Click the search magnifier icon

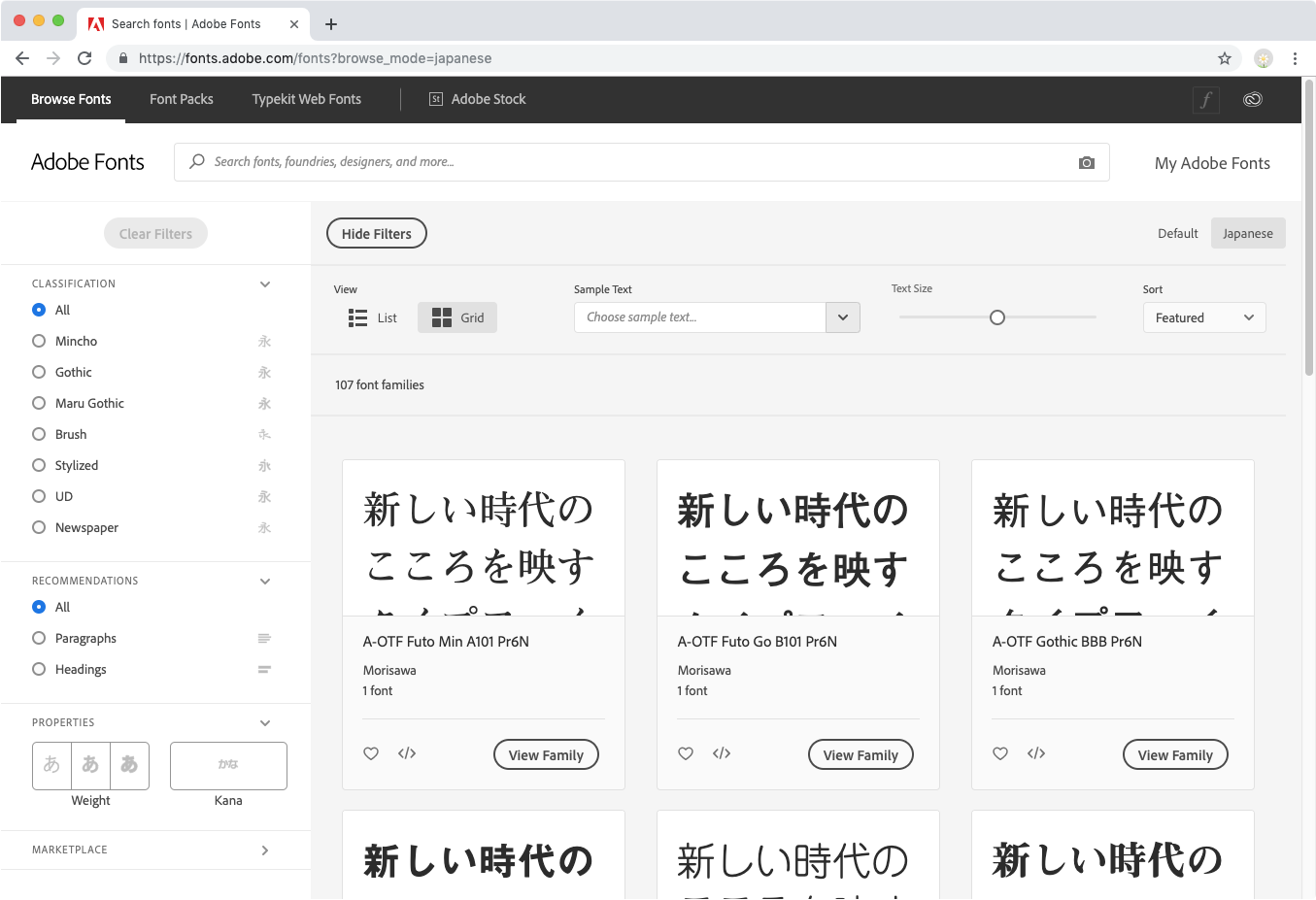(197, 161)
